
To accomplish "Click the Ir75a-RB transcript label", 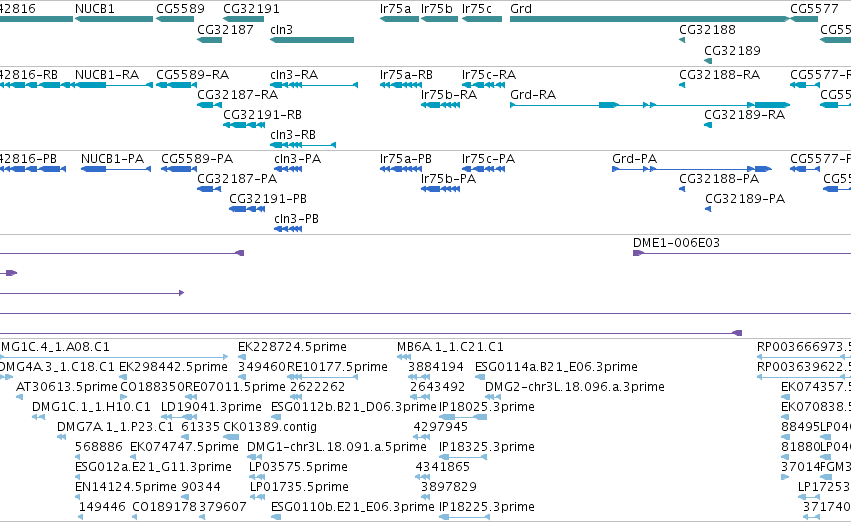I will tap(407, 74).
